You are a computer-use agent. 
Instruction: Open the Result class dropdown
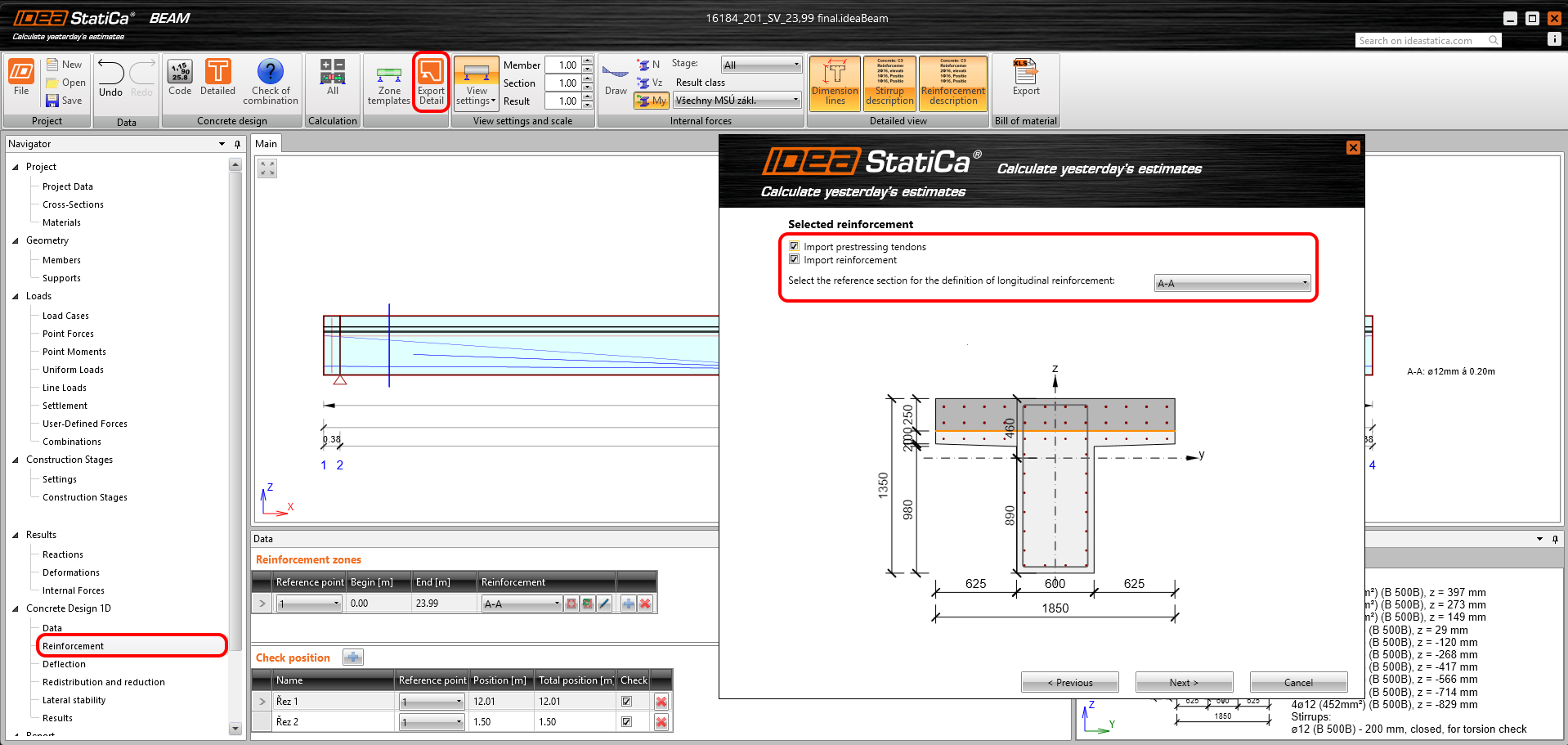click(737, 101)
